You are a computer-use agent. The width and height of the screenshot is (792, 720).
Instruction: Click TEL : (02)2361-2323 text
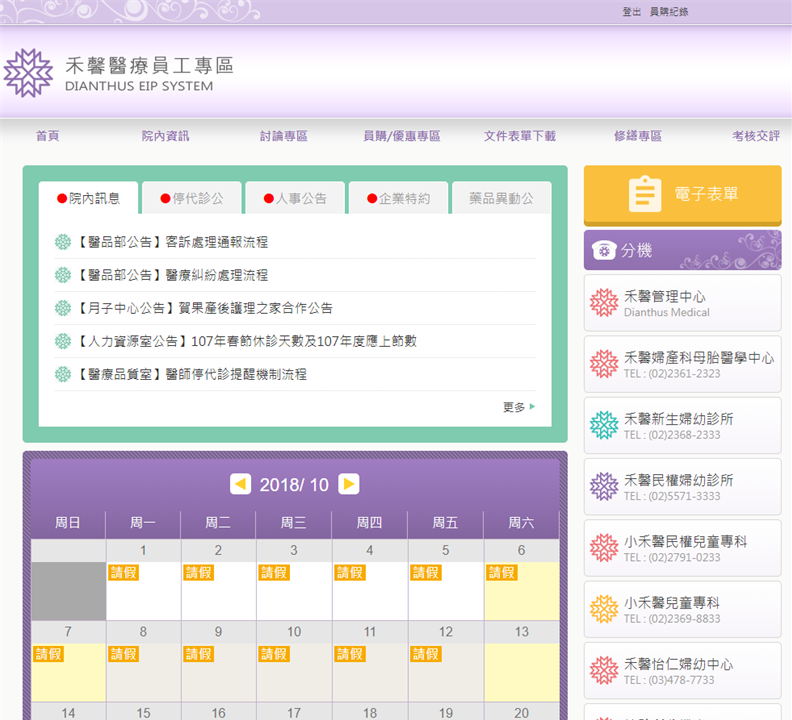(672, 373)
